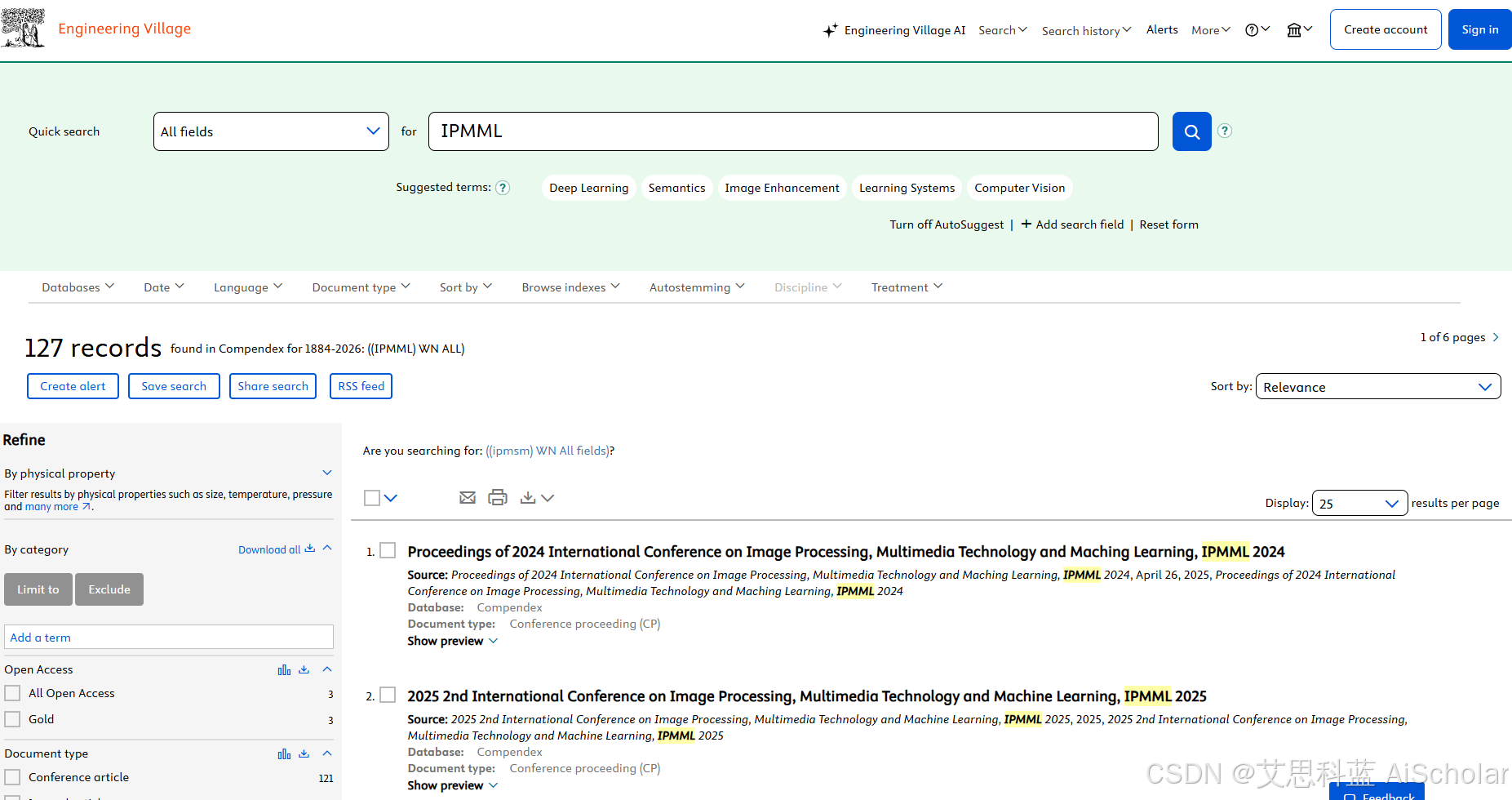Click the email results envelope icon
The height and width of the screenshot is (800, 1512).
click(468, 497)
